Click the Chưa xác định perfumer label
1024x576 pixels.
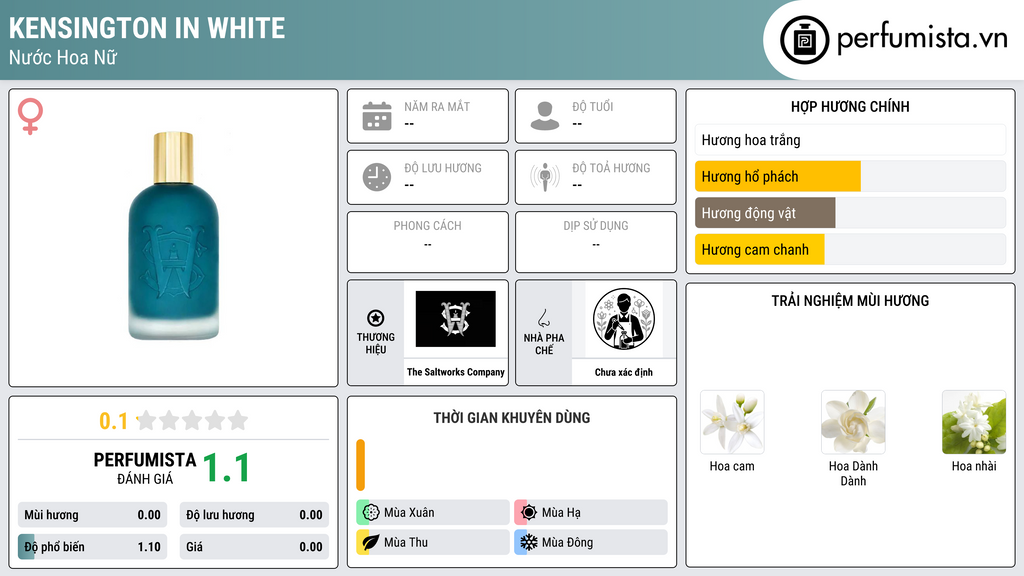[624, 372]
